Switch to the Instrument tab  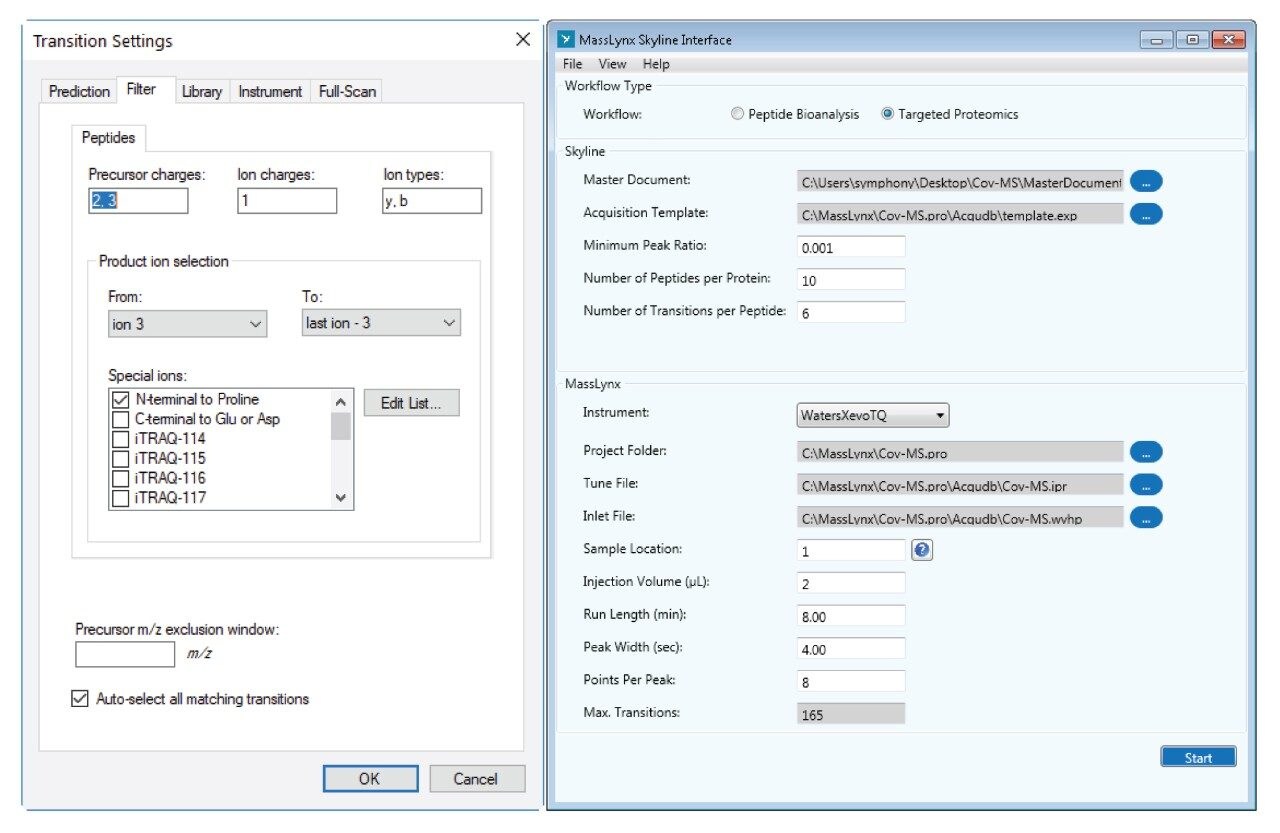tap(270, 91)
